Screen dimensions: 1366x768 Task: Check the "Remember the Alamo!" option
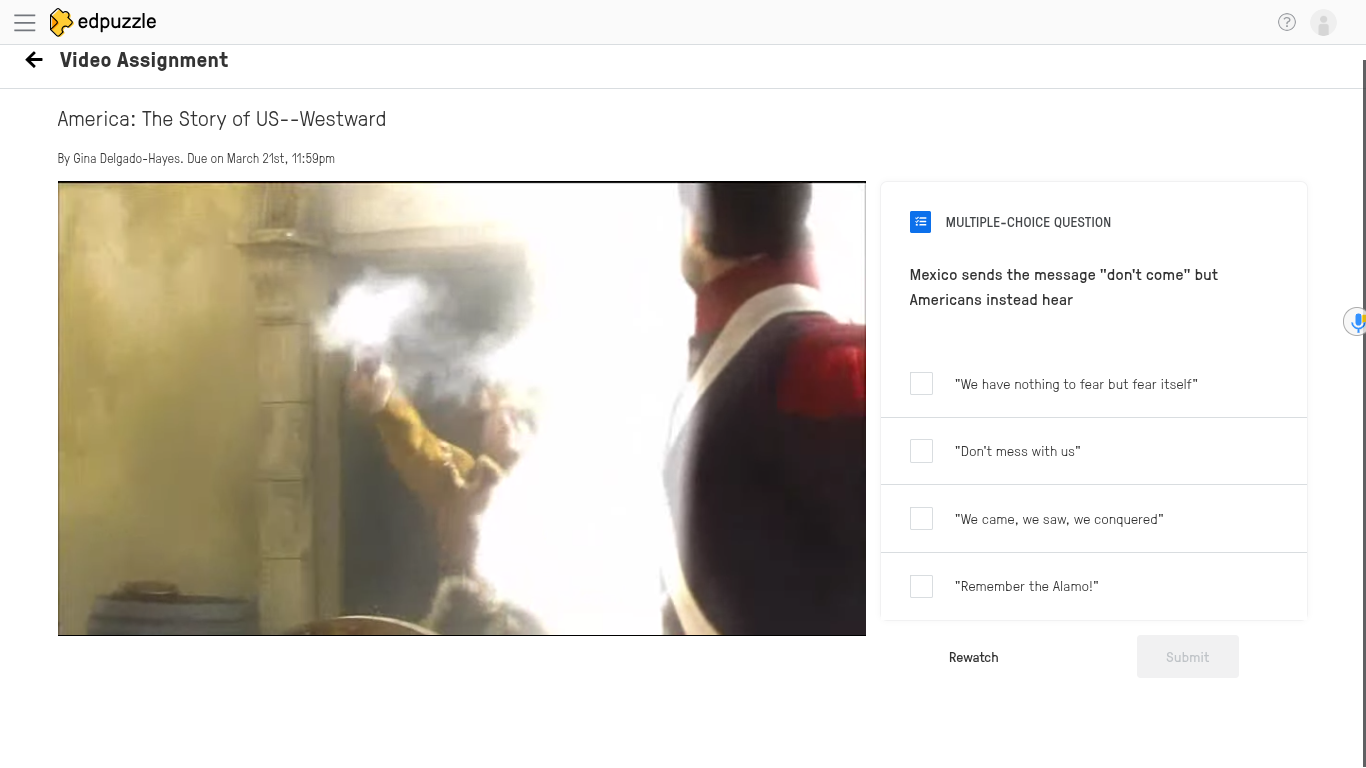921,586
